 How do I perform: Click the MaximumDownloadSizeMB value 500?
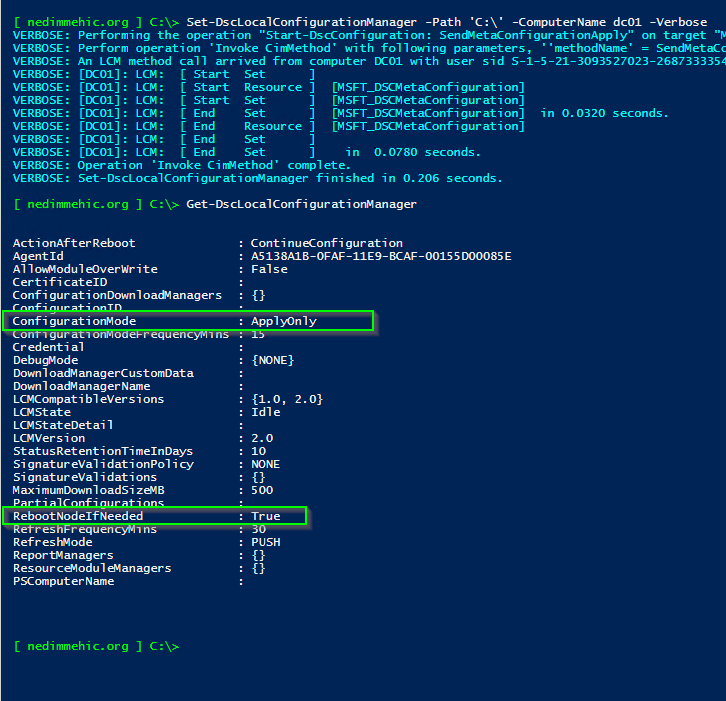pos(262,490)
